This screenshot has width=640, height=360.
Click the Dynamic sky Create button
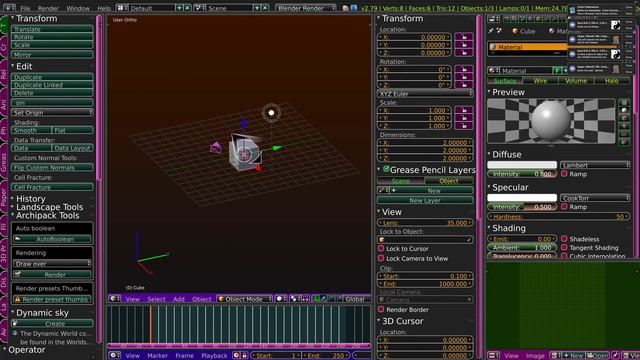click(52, 323)
